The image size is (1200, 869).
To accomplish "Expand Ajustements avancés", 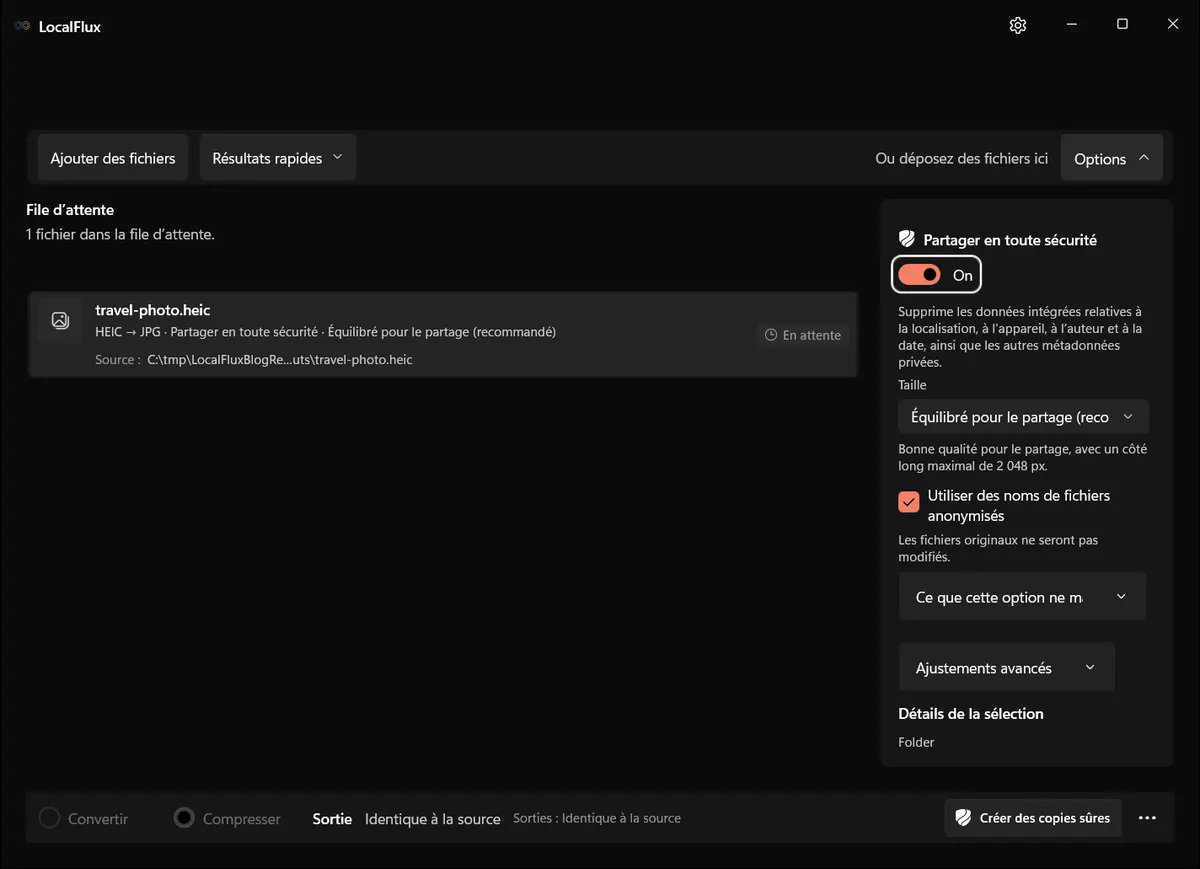I will [x=1006, y=668].
